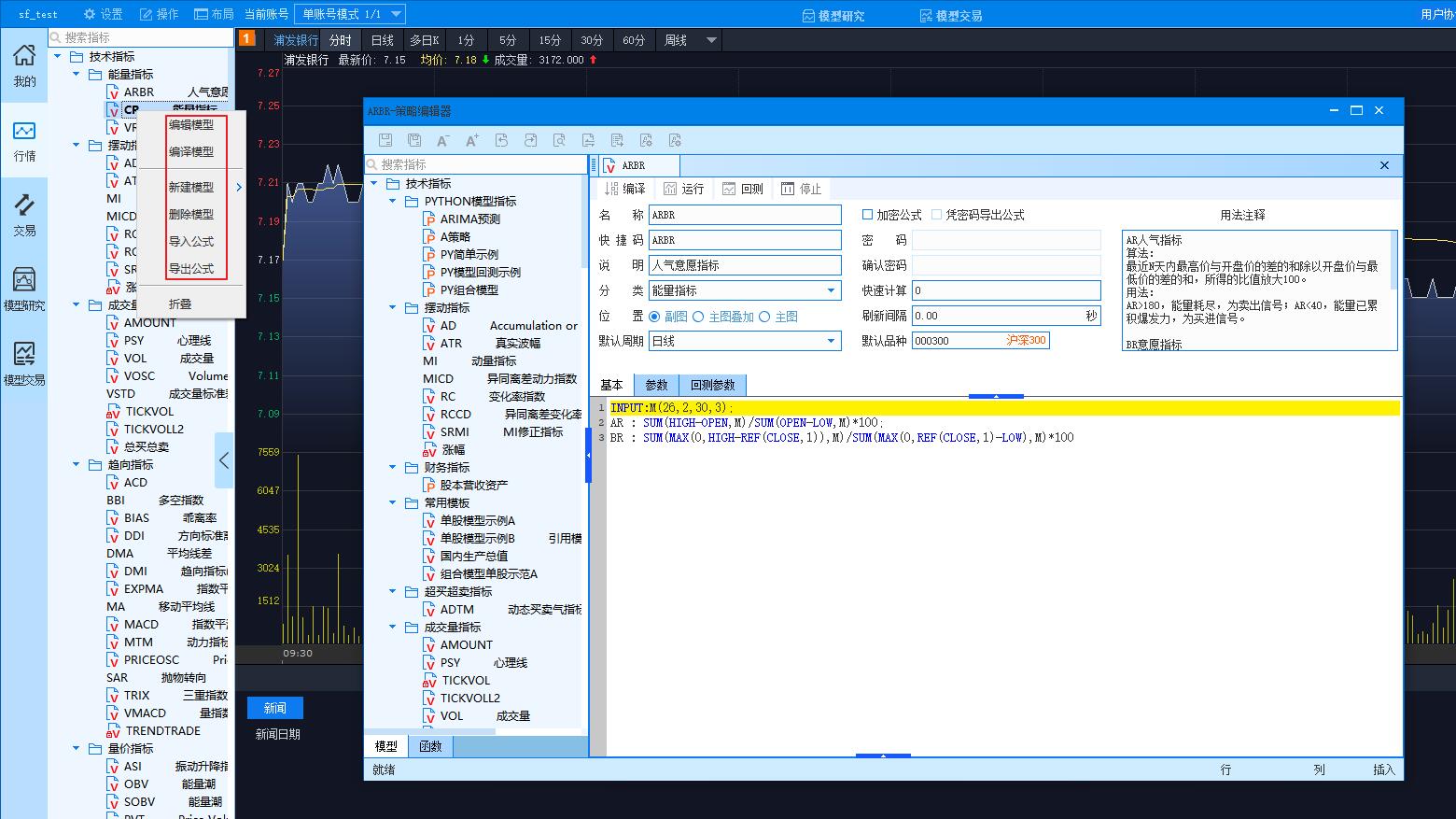Image resolution: width=1456 pixels, height=819 pixels.
Task: Choose 导入公式 in the context menu
Action: [191, 241]
